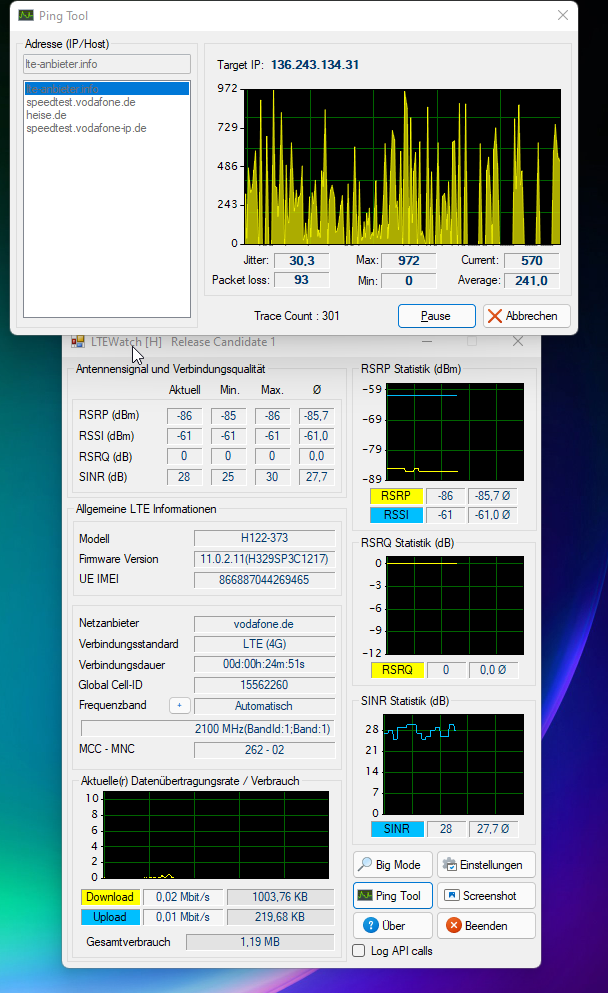Click the Firmware Version field
Screen dimensions: 608x993
(264, 559)
